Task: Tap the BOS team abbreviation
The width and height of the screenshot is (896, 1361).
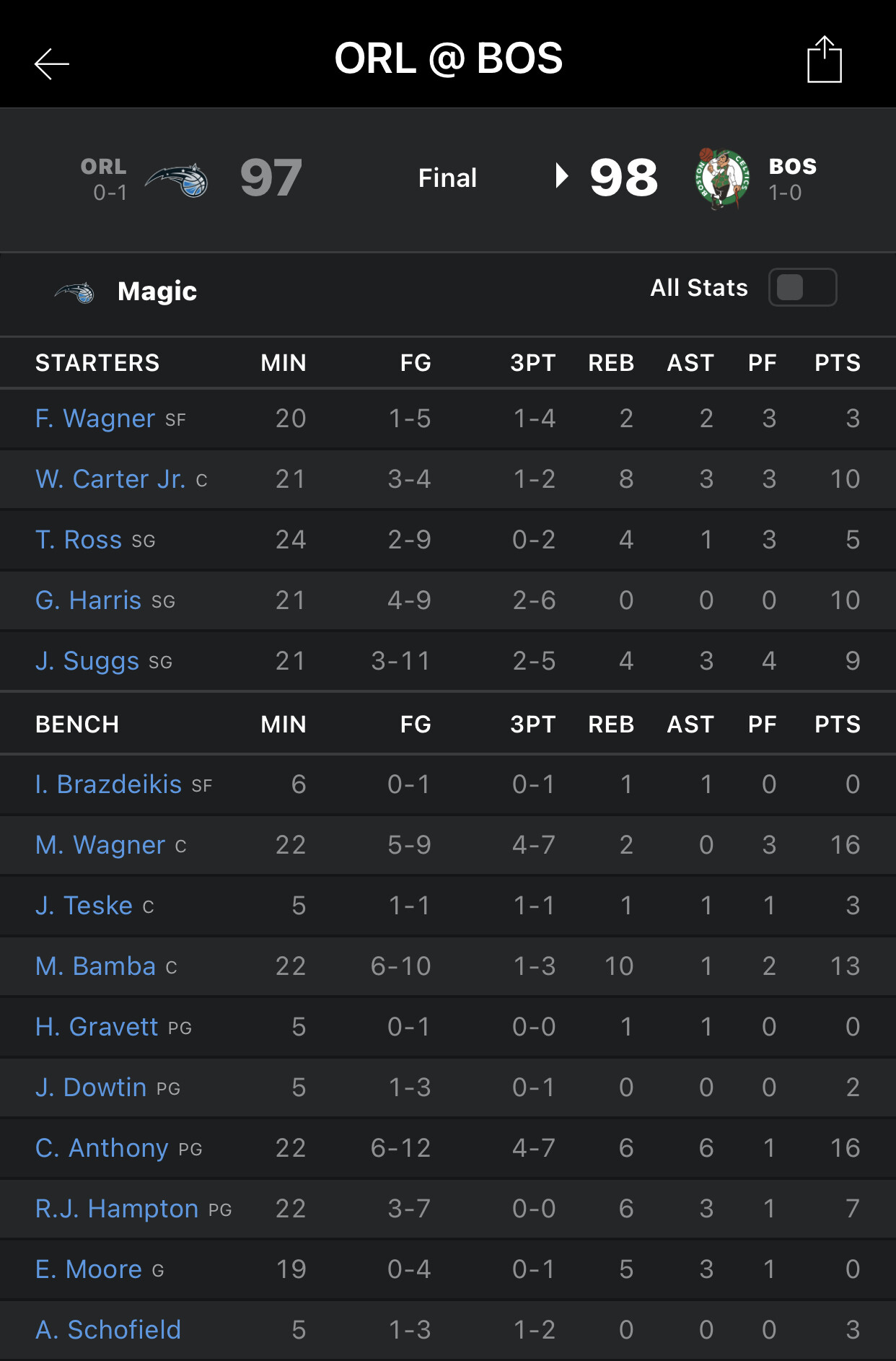Action: coord(792,167)
